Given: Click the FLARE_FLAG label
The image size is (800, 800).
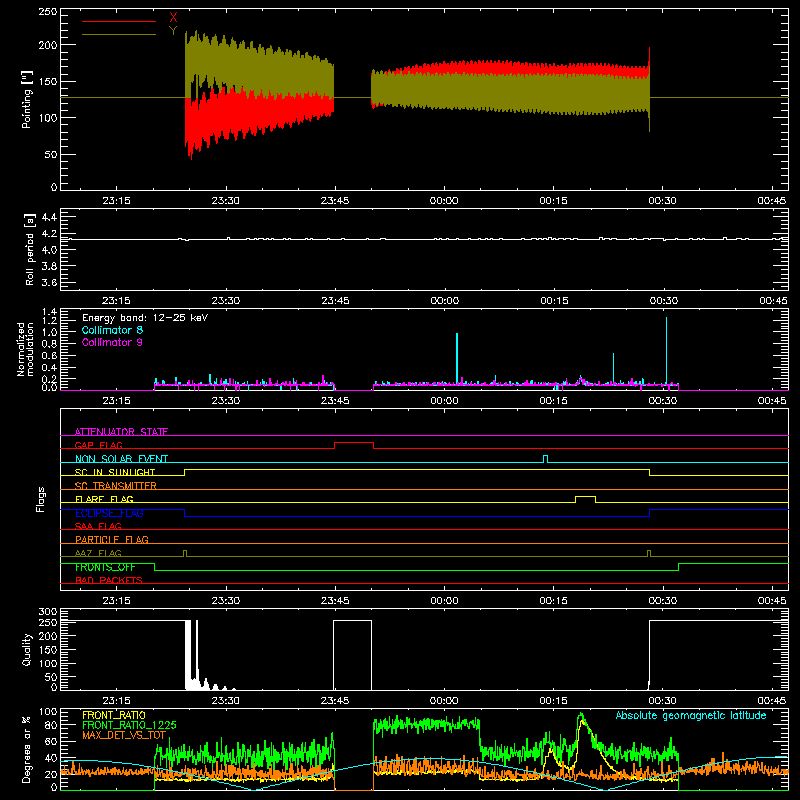Looking at the screenshot, I should coord(104,499).
